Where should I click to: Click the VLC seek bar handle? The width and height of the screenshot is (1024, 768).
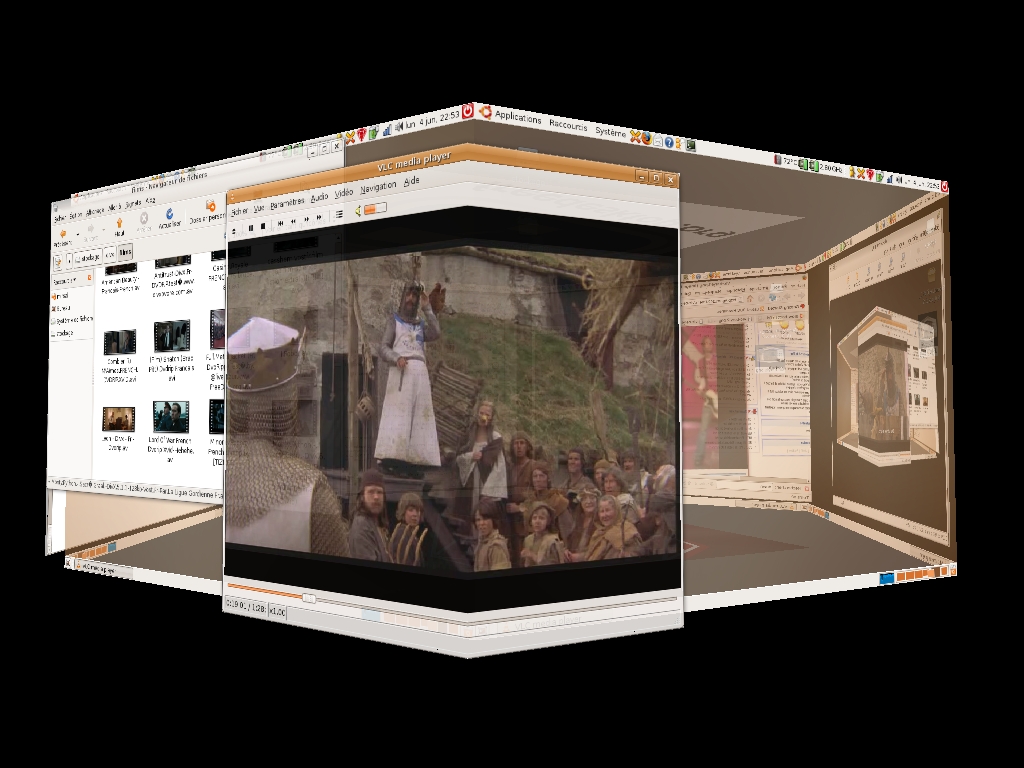pos(310,598)
